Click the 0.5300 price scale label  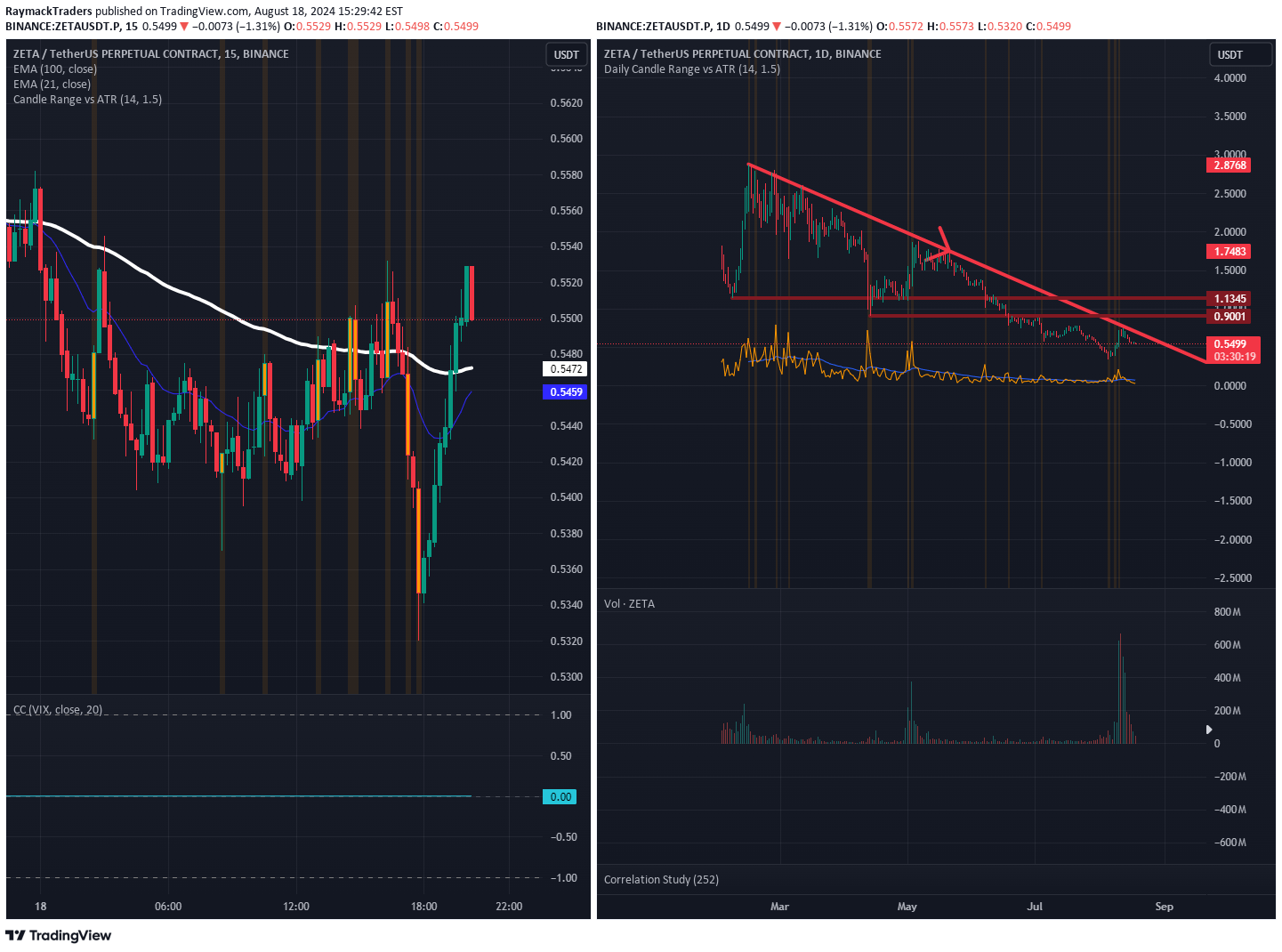tap(567, 677)
